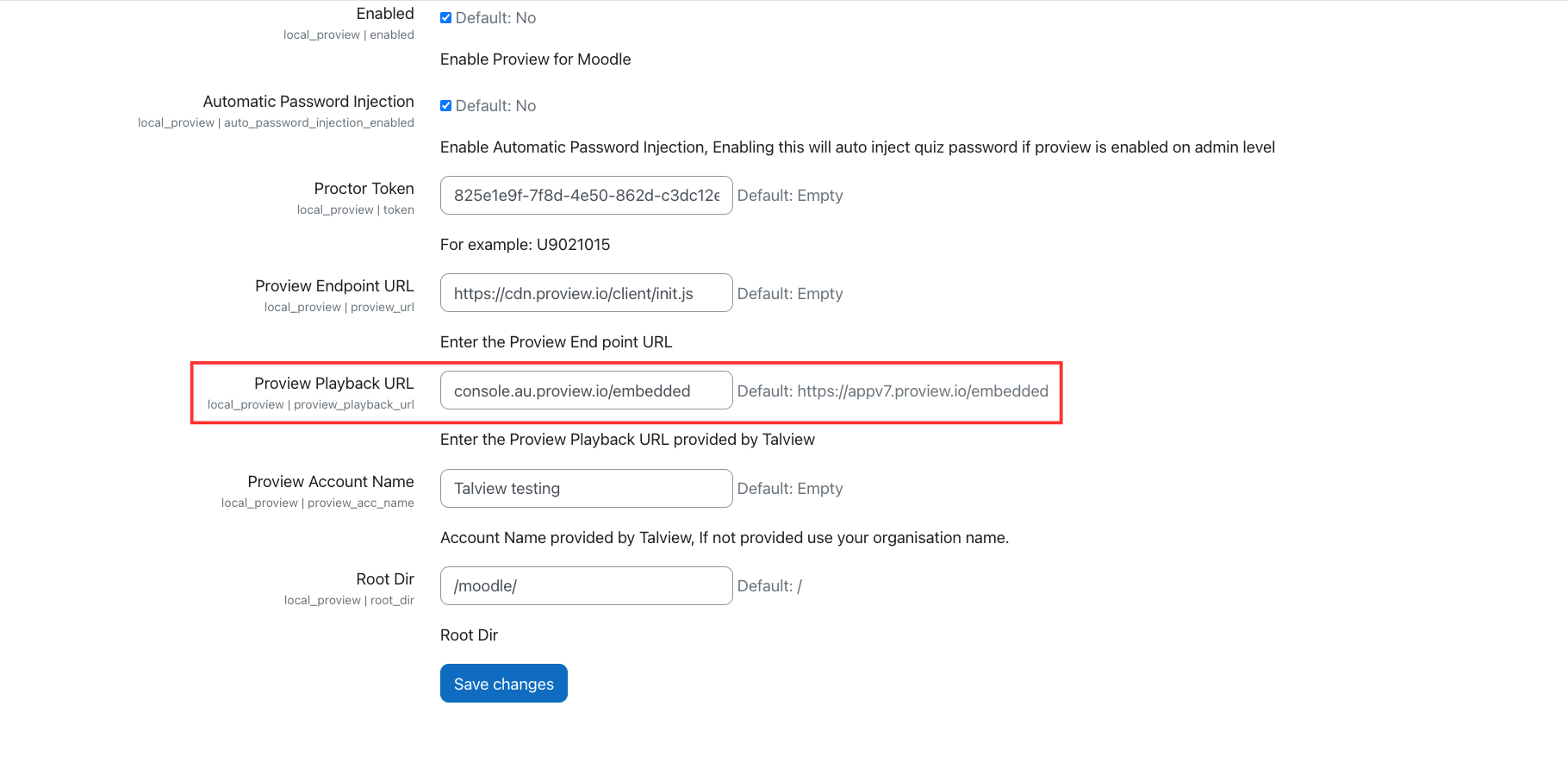
Task: Click into the Proctor Token field
Action: coord(586,196)
